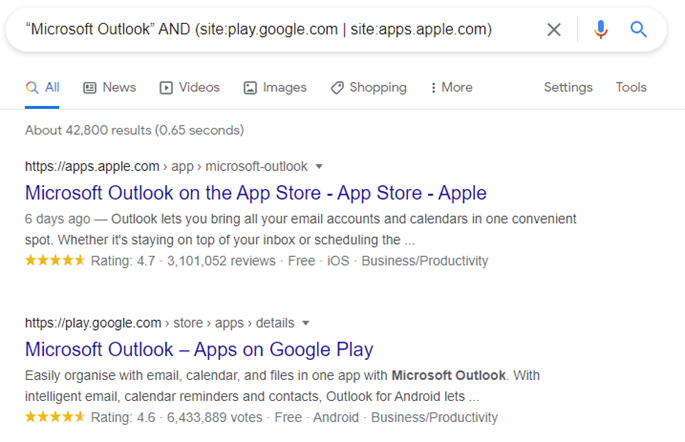Switch to the News tab

[x=109, y=88]
